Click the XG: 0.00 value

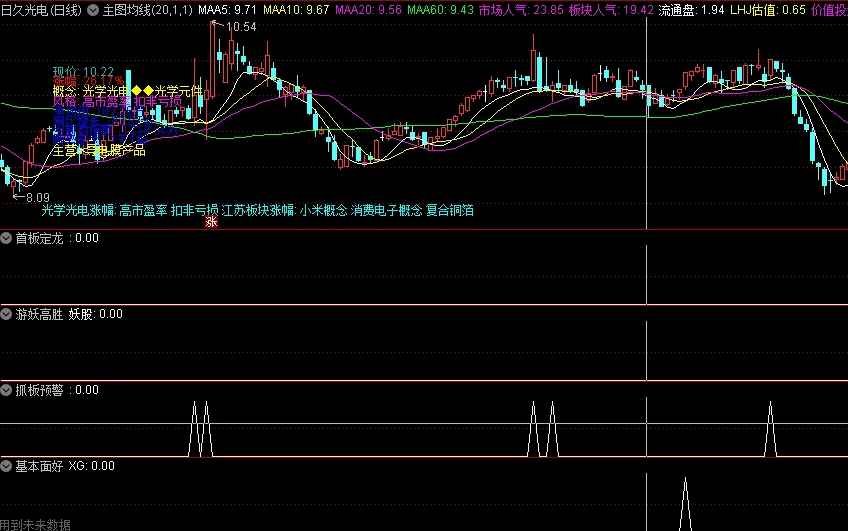coord(91,466)
